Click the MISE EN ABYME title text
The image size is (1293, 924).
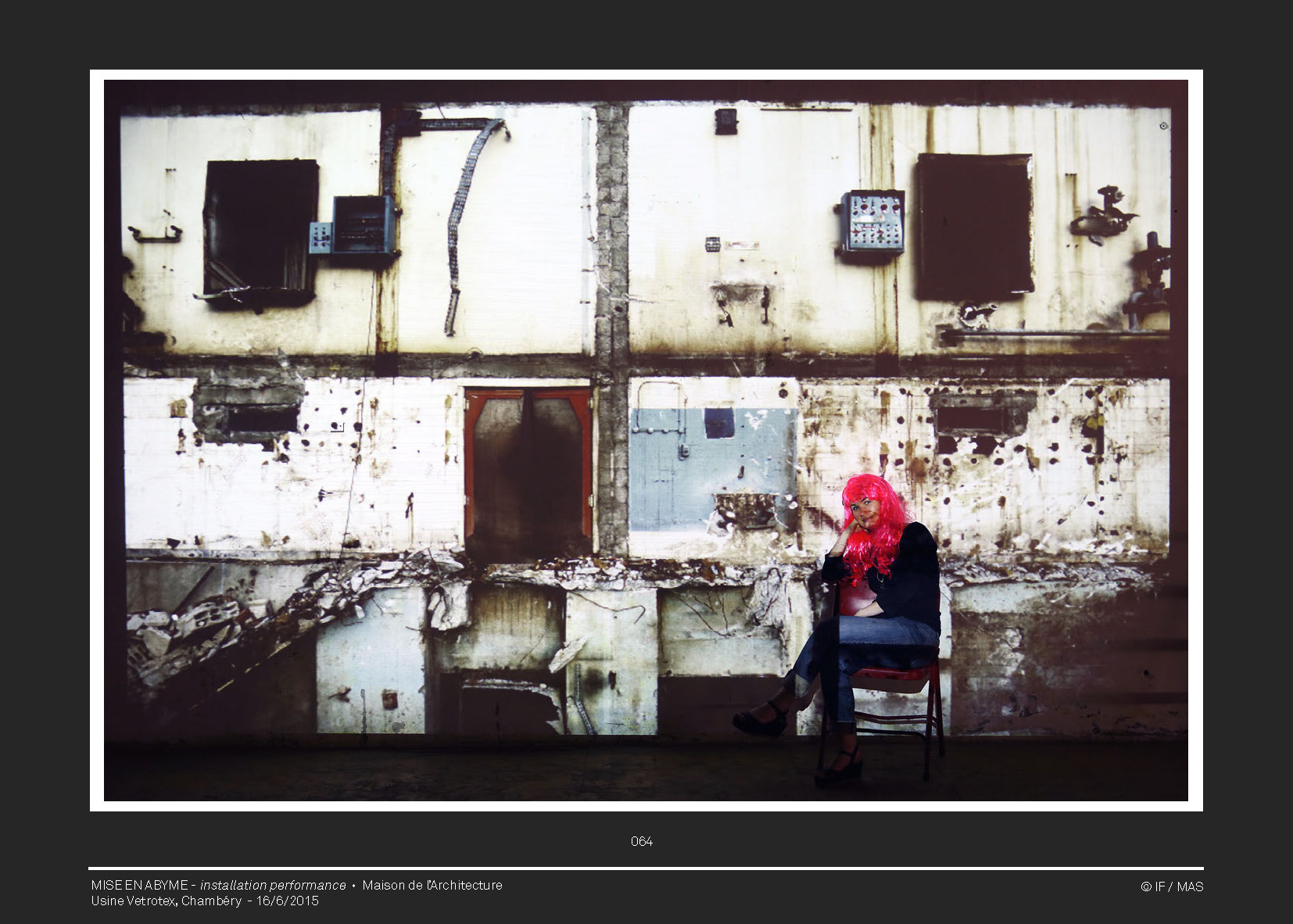pyautogui.click(x=139, y=885)
